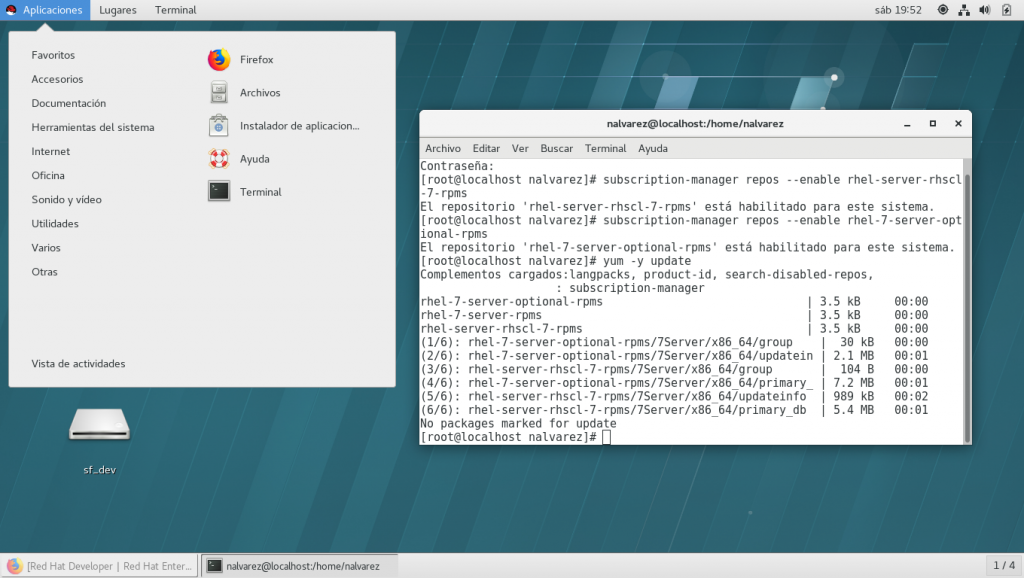Select the Oficina category

click(48, 176)
